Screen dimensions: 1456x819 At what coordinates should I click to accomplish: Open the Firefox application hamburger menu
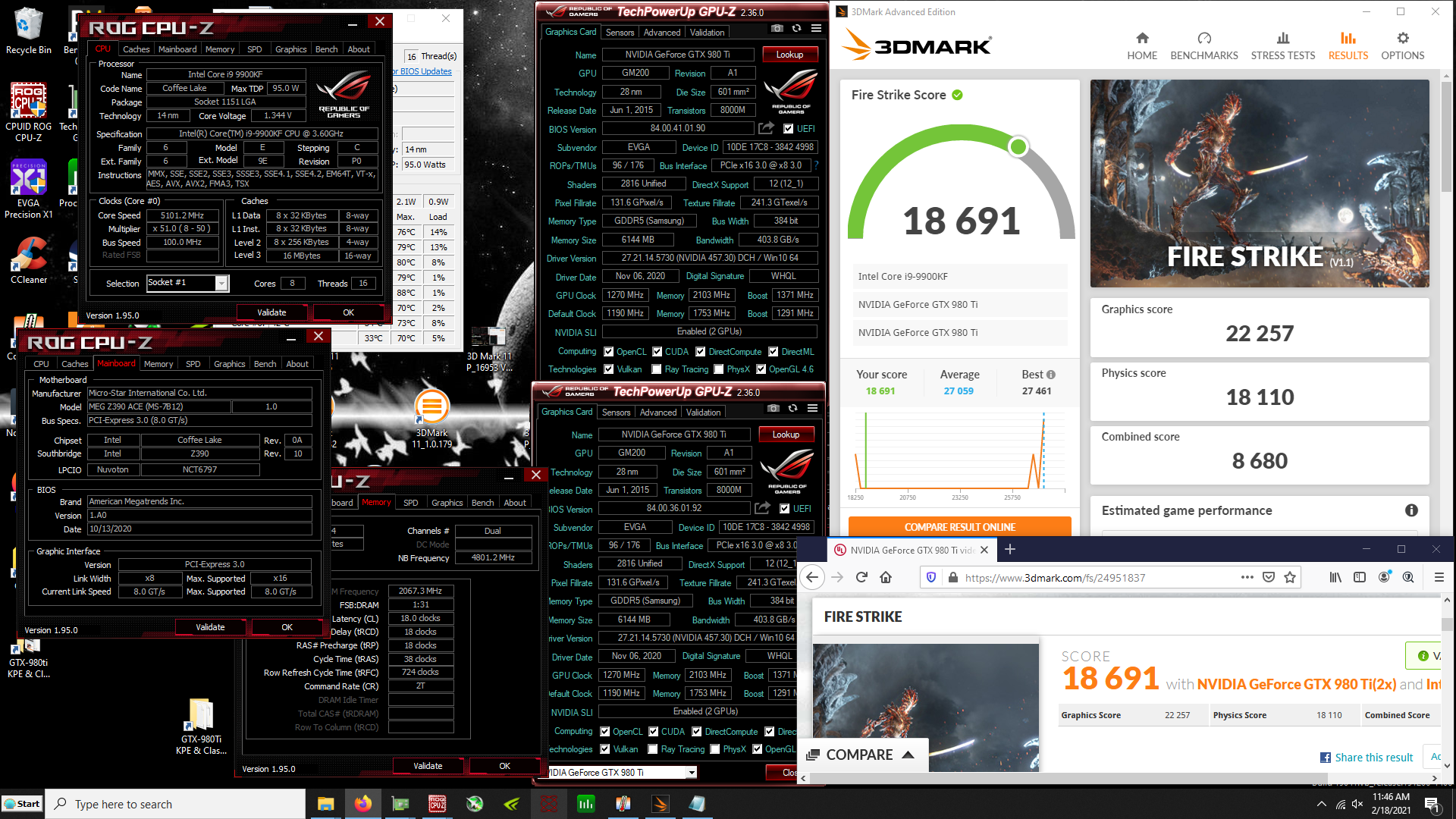pyautogui.click(x=1439, y=577)
